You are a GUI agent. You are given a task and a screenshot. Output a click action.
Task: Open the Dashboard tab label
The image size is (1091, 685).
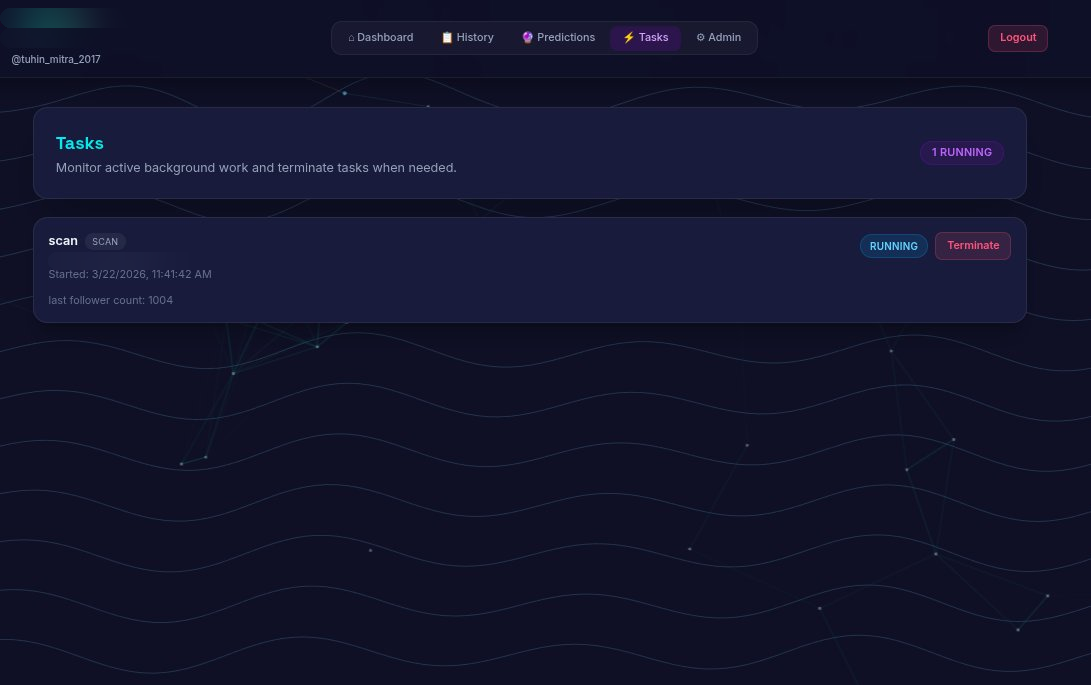pos(385,38)
